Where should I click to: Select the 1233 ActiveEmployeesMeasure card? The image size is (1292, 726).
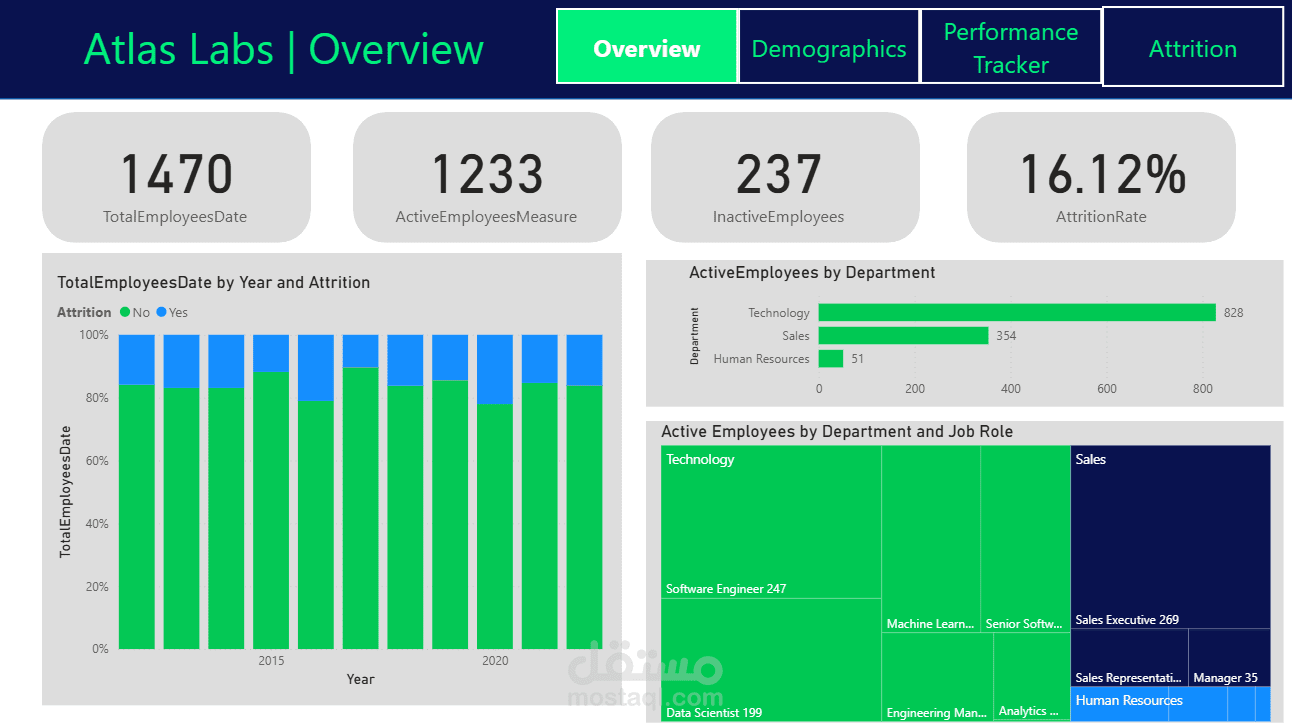(x=487, y=177)
